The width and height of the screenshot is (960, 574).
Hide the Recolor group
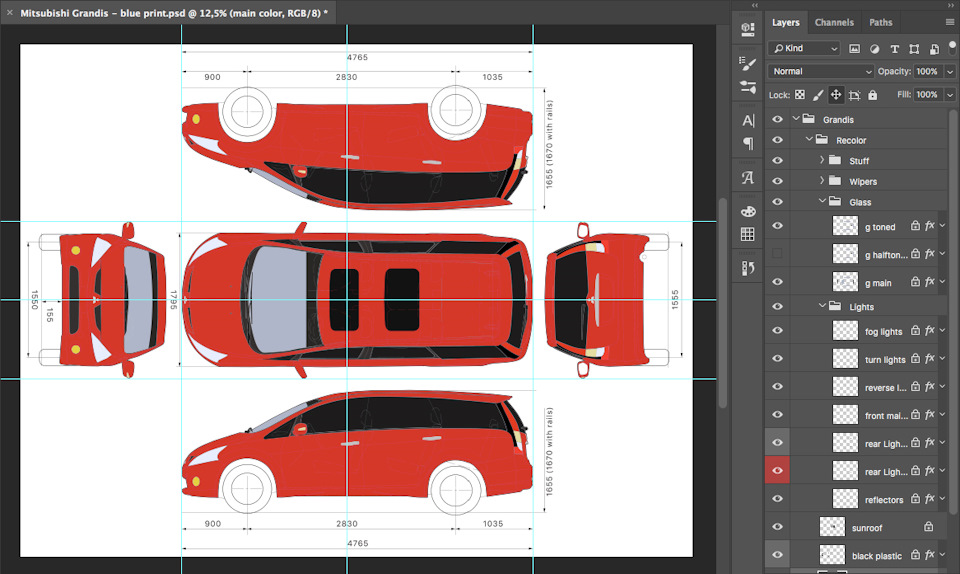(x=778, y=140)
